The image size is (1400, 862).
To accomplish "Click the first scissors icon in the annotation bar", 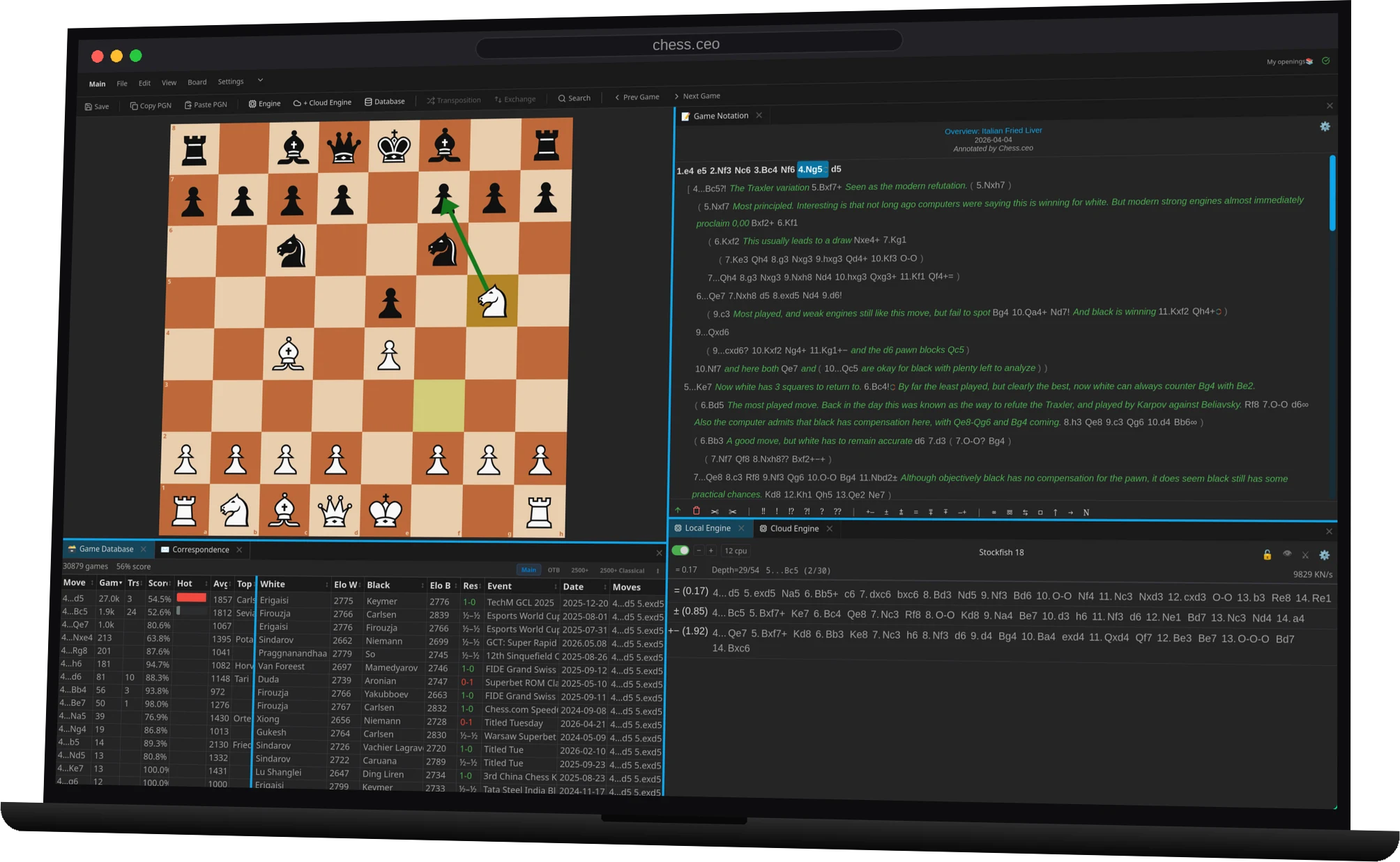I will click(x=715, y=511).
